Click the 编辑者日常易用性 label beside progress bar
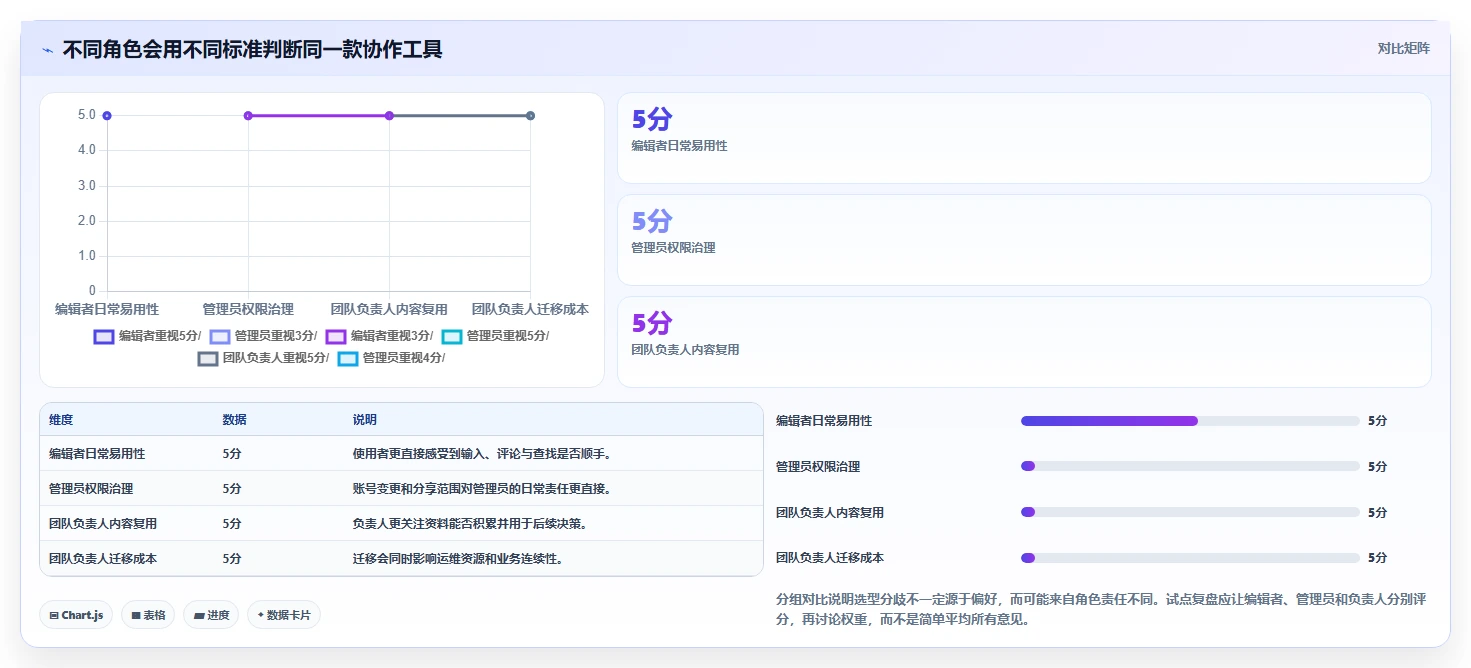The width and height of the screenshot is (1471, 668). (x=824, y=421)
